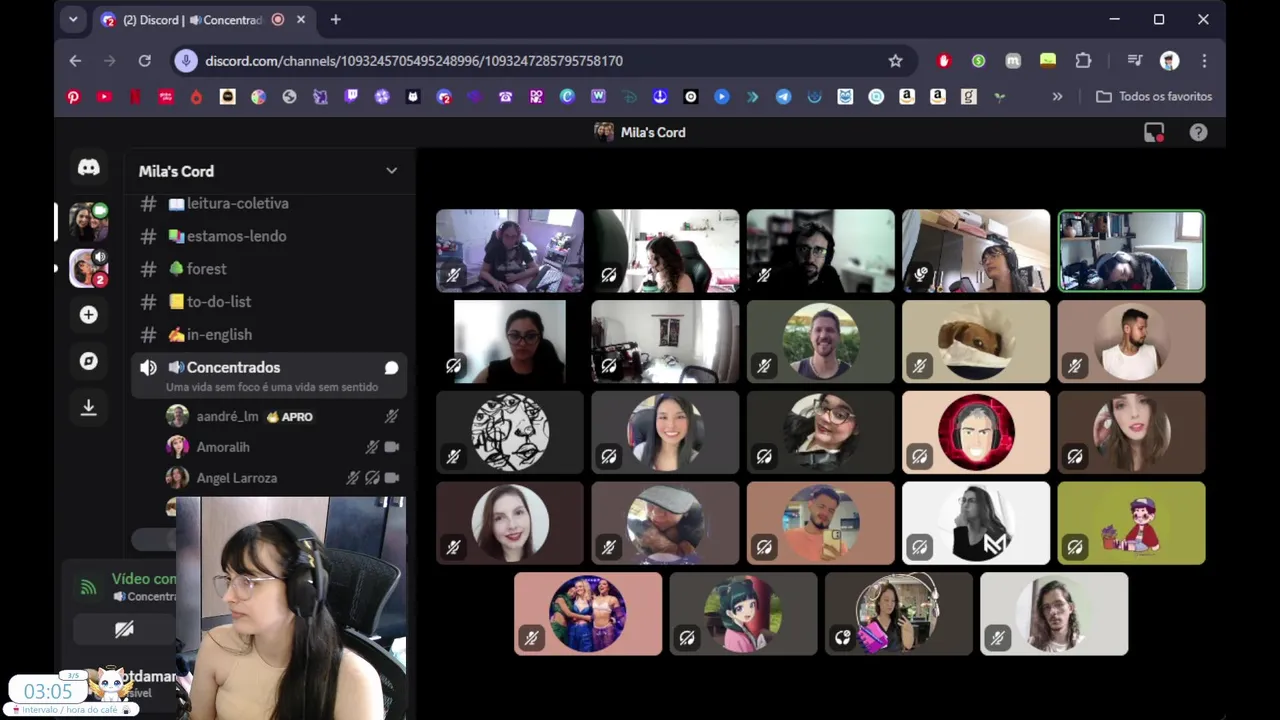Screen dimensions: 1280x720
Task: Open Discord home direct messages icon
Action: [89, 168]
